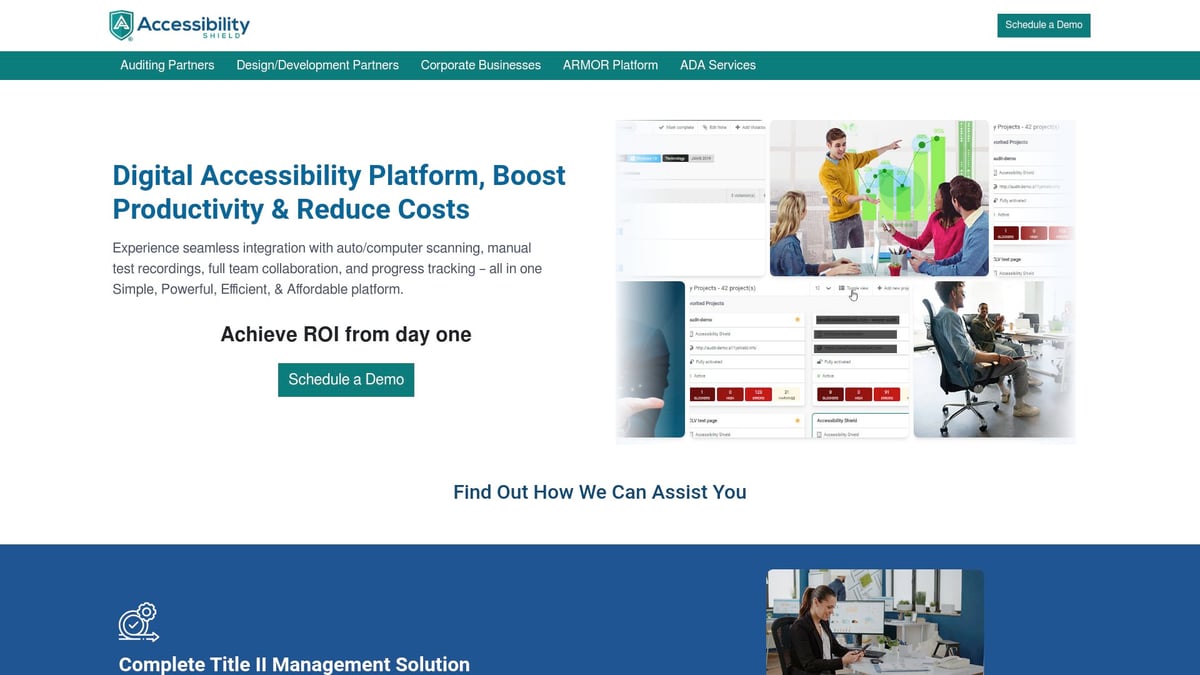Toggle the yellow marker on the audit-demo project card
This screenshot has width=1200, height=675.
click(798, 319)
